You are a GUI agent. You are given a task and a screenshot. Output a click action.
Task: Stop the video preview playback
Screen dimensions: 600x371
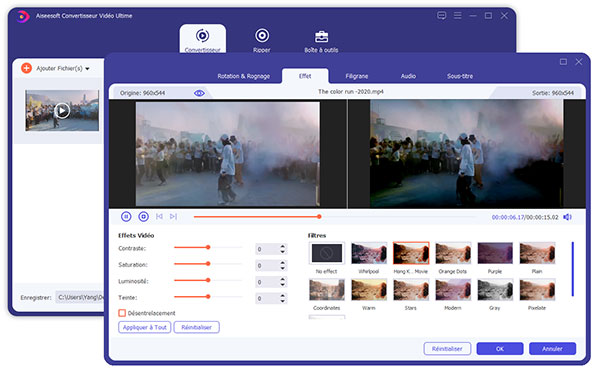[143, 216]
